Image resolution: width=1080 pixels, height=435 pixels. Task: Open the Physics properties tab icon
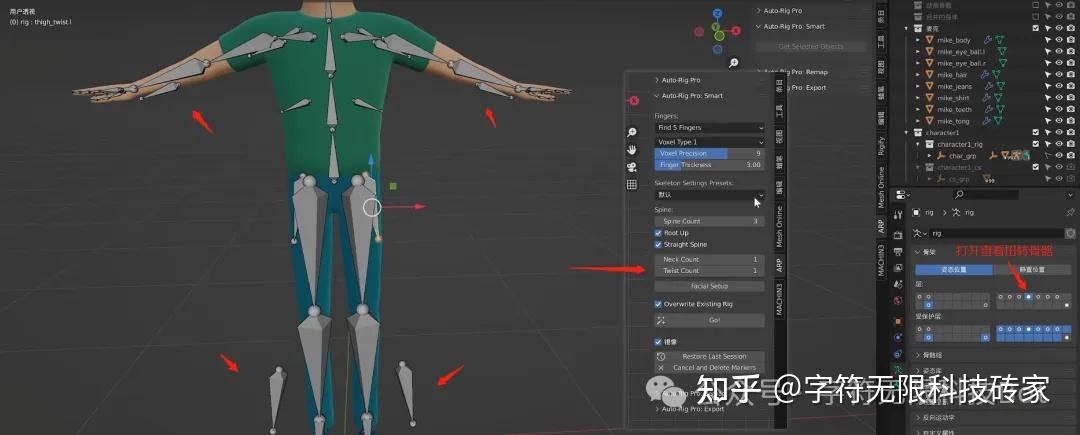pyautogui.click(x=897, y=337)
